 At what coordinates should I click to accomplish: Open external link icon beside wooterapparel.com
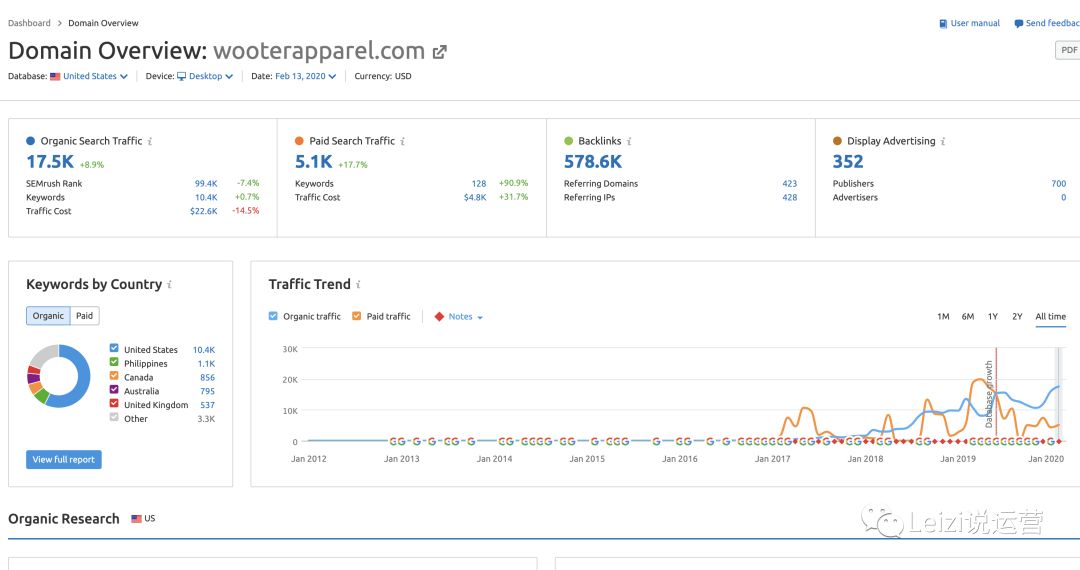439,52
